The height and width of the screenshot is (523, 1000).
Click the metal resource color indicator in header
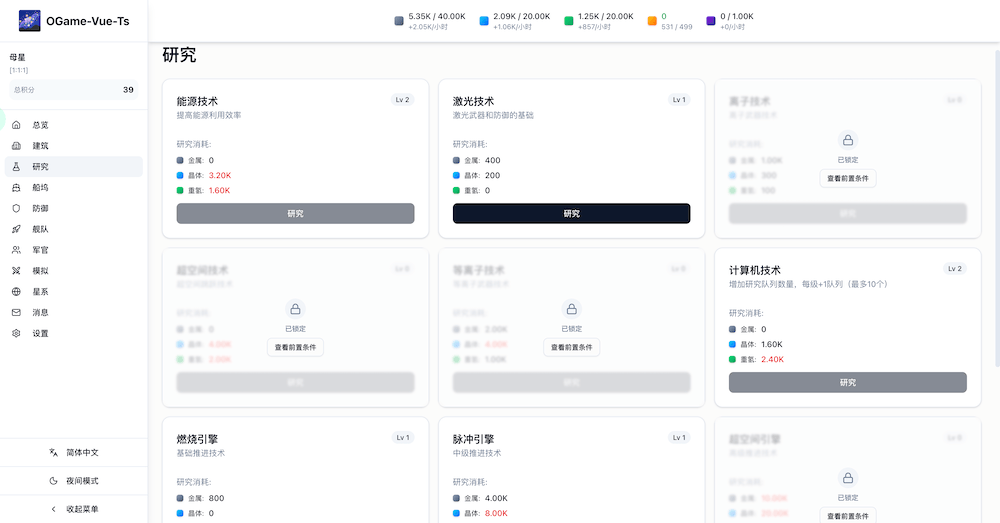(x=399, y=20)
